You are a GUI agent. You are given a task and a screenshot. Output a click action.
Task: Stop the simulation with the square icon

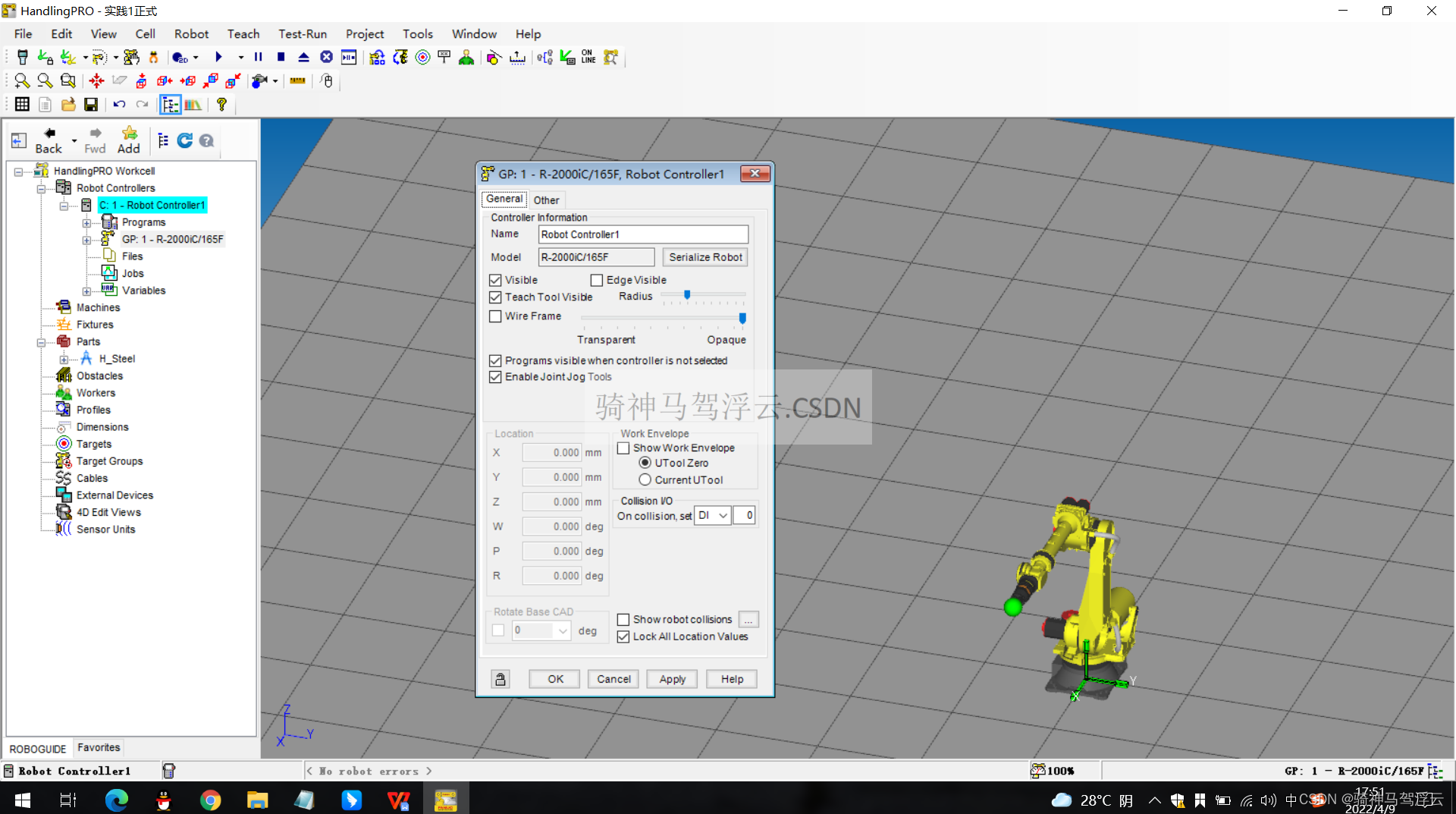(x=281, y=58)
